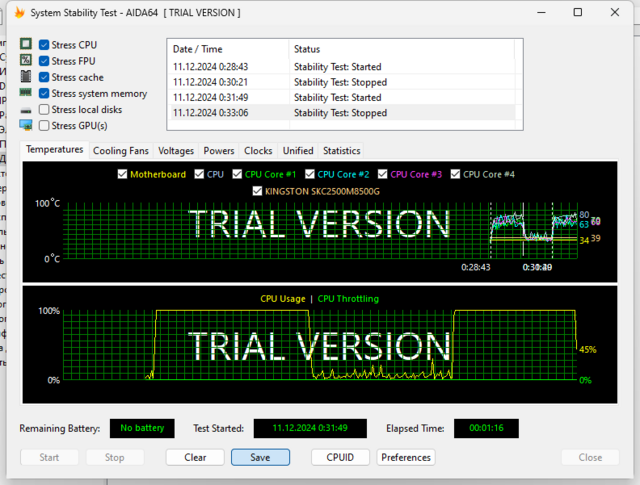Enable the Stress local disks checkbox
This screenshot has height=485, width=640.
44,109
